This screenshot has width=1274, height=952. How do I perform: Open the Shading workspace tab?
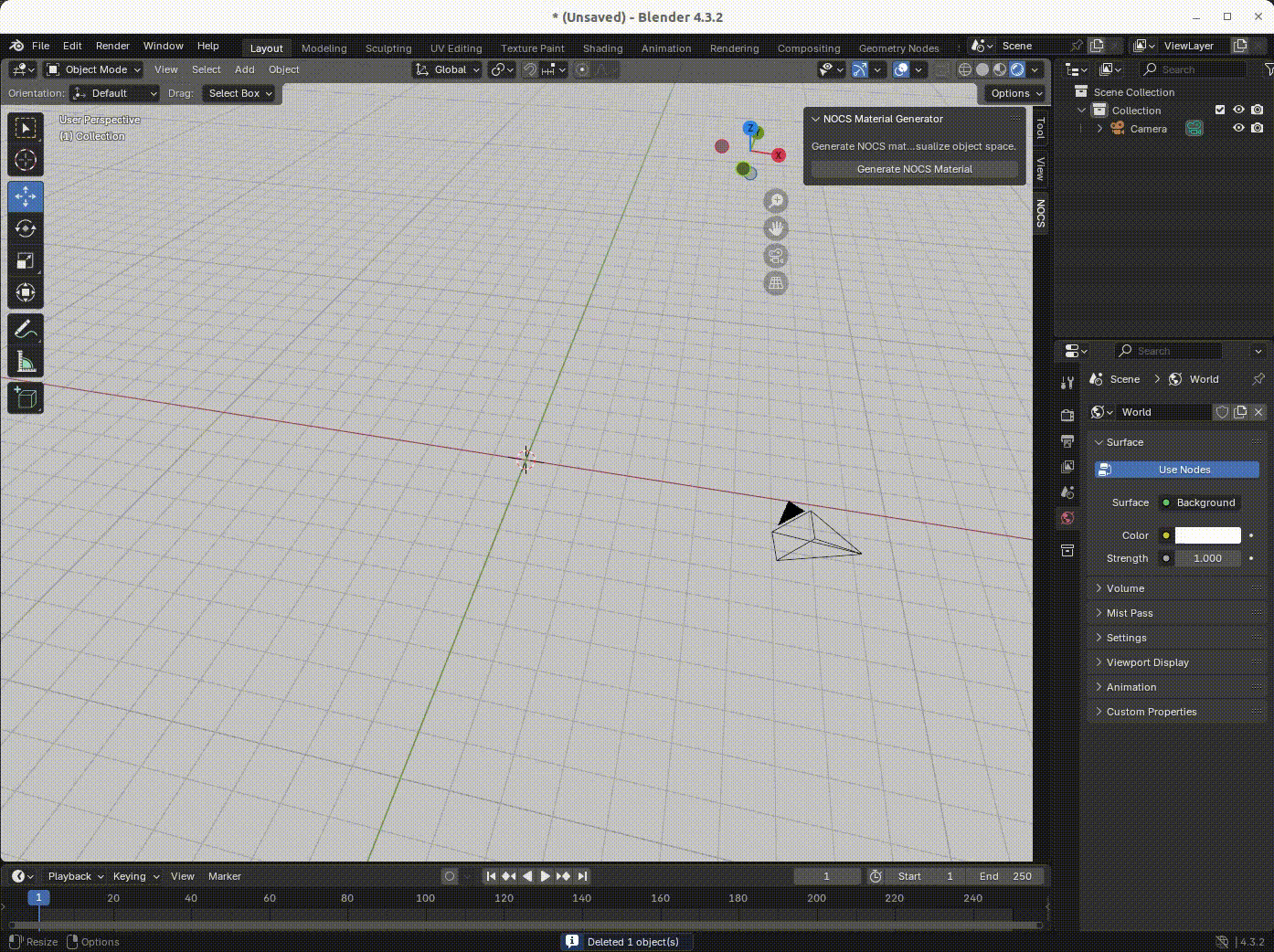coord(602,48)
